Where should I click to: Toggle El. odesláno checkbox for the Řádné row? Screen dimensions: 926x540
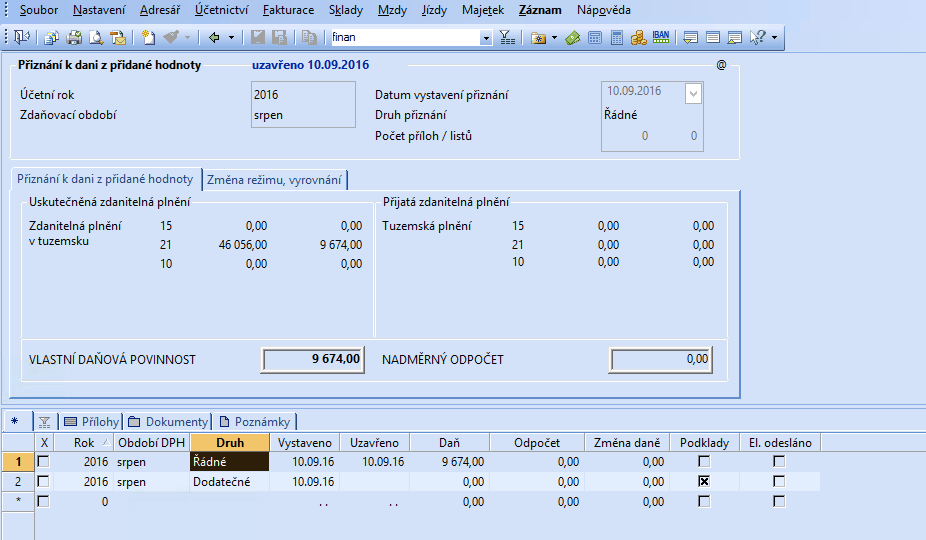point(779,461)
